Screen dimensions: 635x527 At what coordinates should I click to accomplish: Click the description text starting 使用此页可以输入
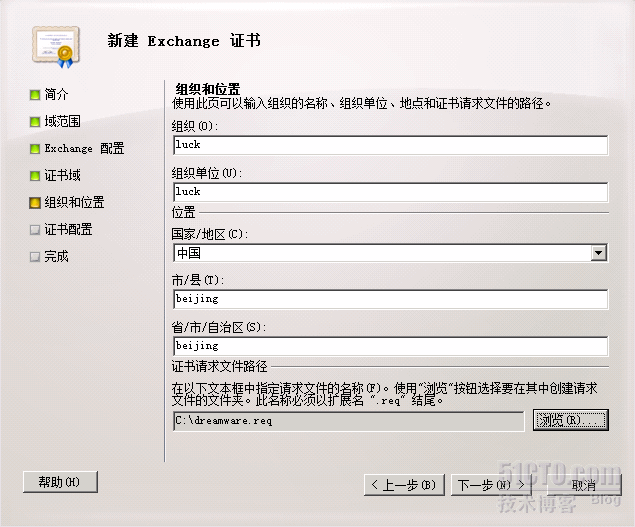click(362, 104)
